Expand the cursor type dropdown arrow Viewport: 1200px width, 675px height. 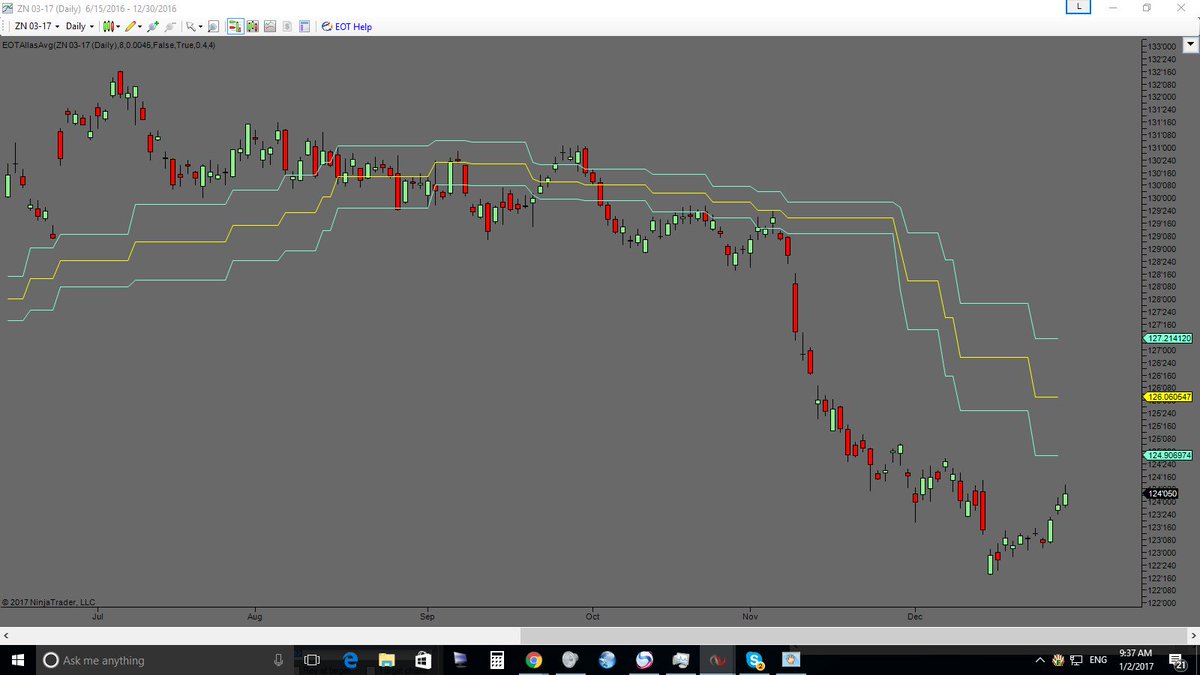click(200, 26)
